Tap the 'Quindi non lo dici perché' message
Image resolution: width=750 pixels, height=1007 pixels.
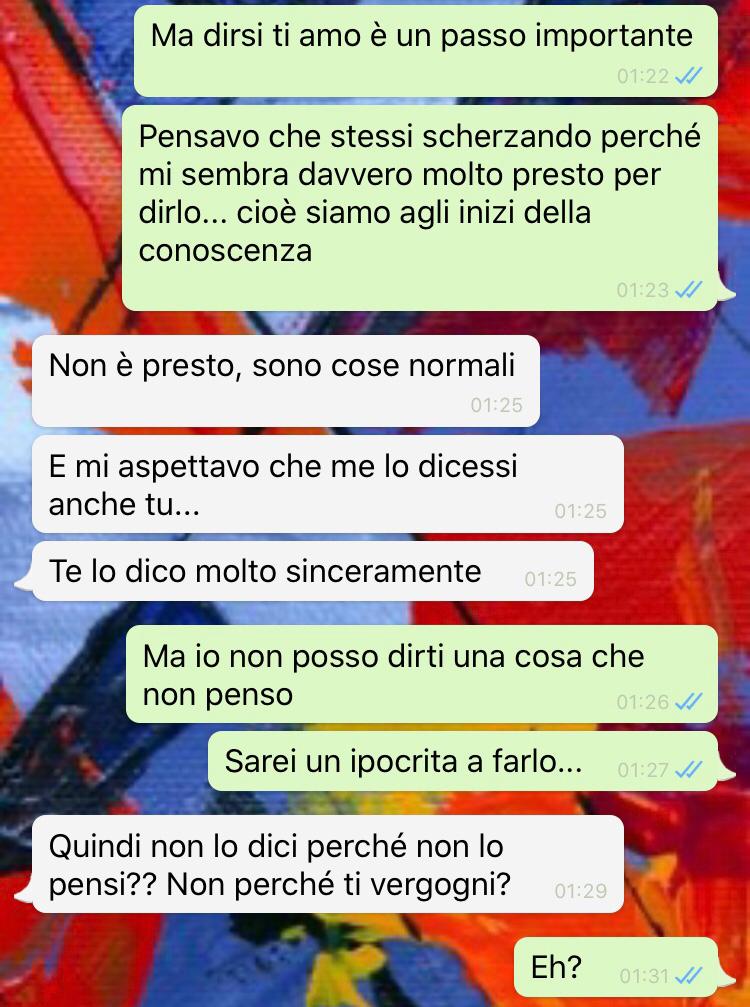click(327, 864)
